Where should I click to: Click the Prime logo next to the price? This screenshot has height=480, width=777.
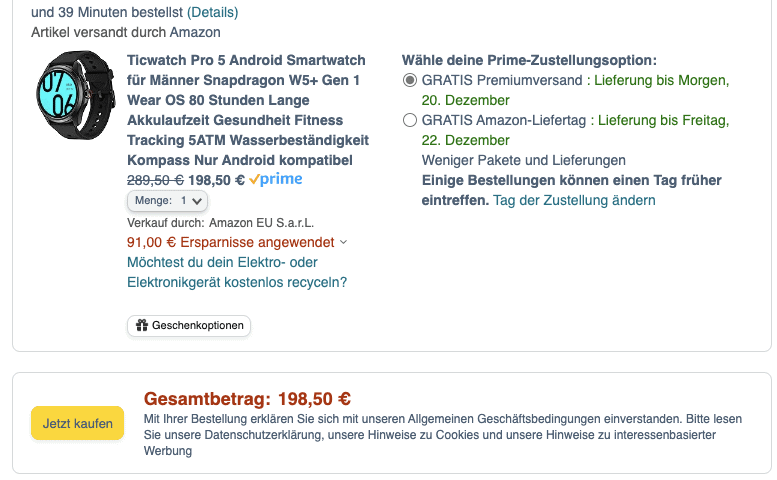click(x=276, y=180)
